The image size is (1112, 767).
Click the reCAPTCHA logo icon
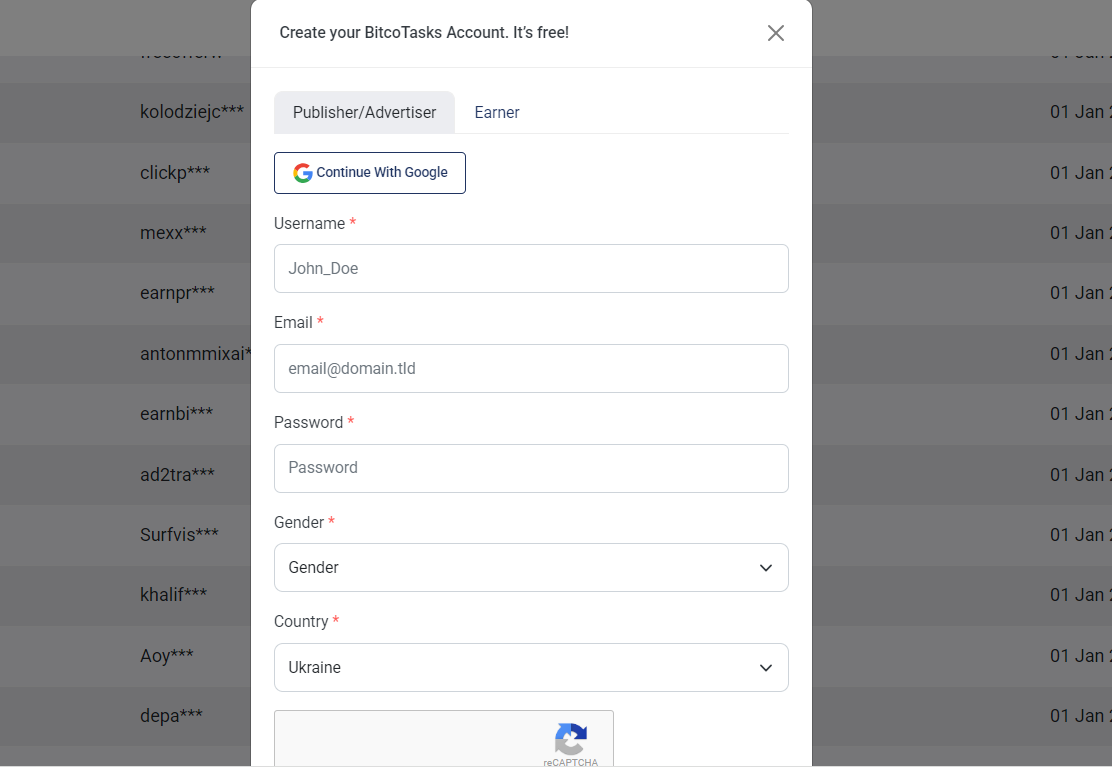coord(571,738)
